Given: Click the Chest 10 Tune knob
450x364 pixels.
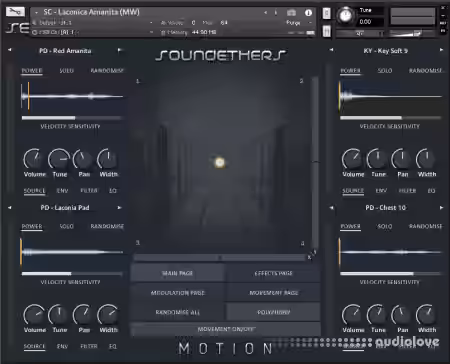Looking at the screenshot, I should [x=377, y=315].
